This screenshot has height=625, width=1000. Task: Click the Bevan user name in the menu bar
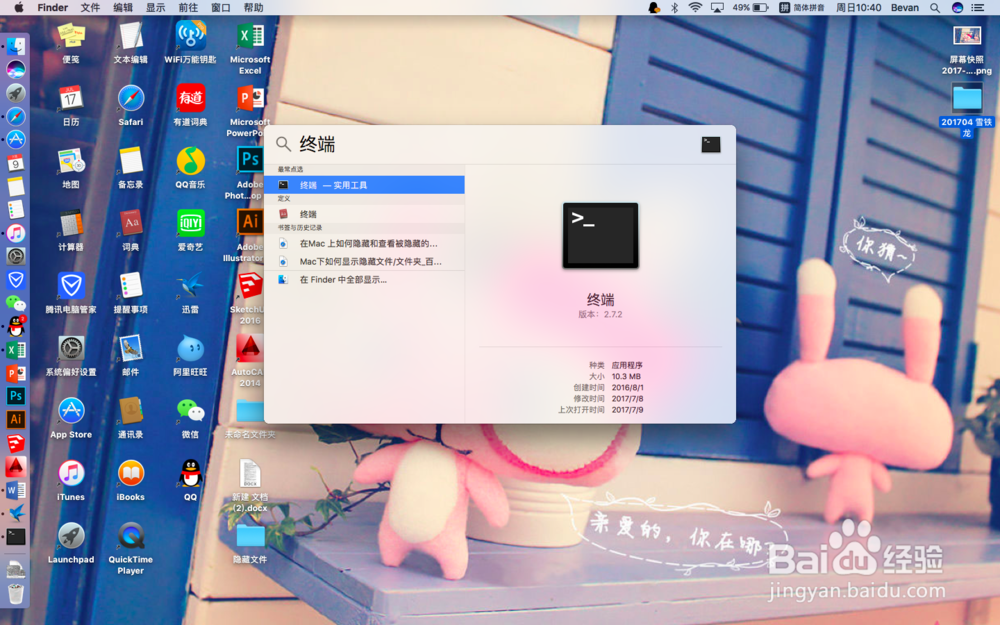(x=905, y=8)
